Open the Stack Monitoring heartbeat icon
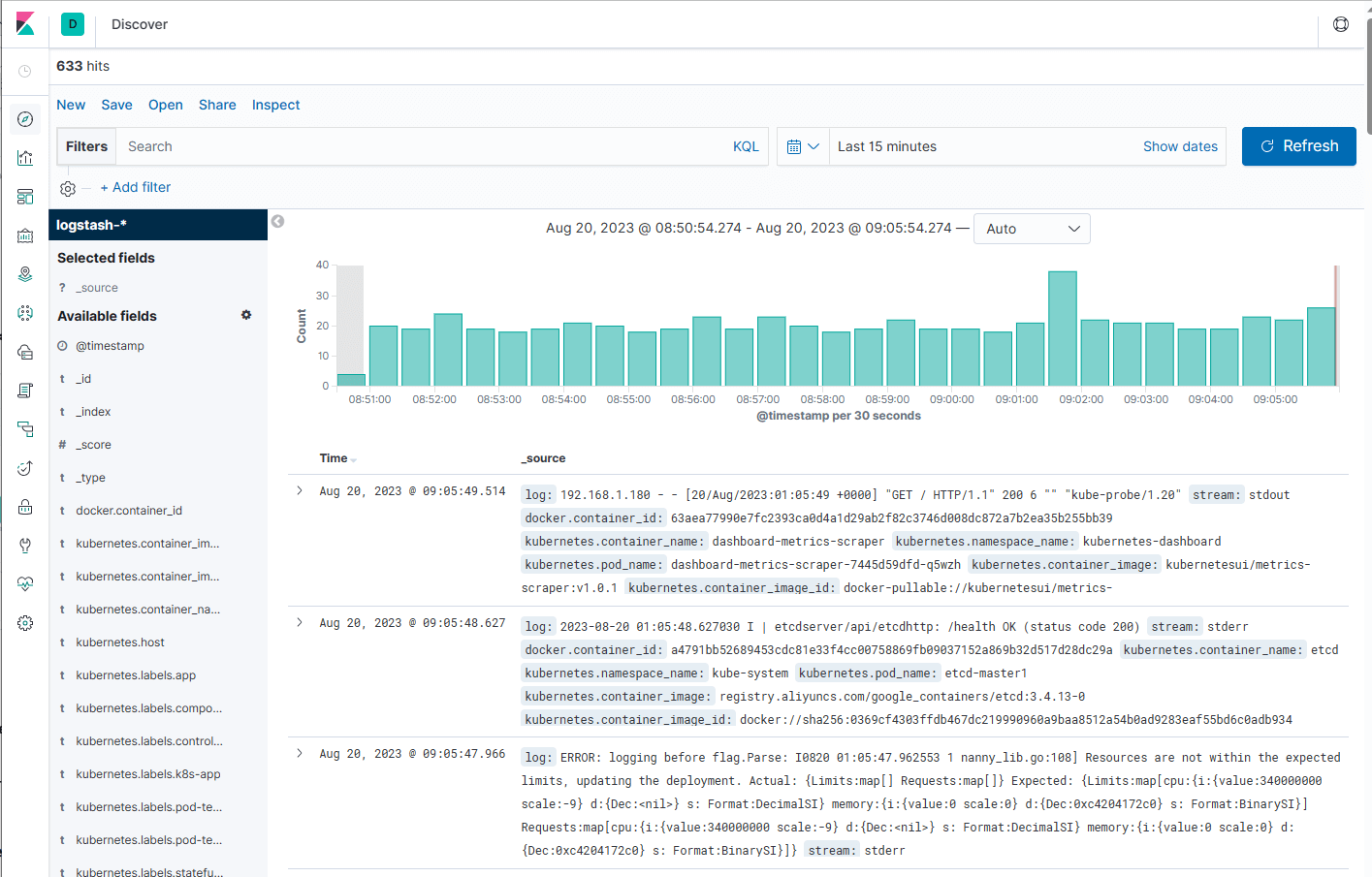This screenshot has width=1372, height=877. [25, 584]
